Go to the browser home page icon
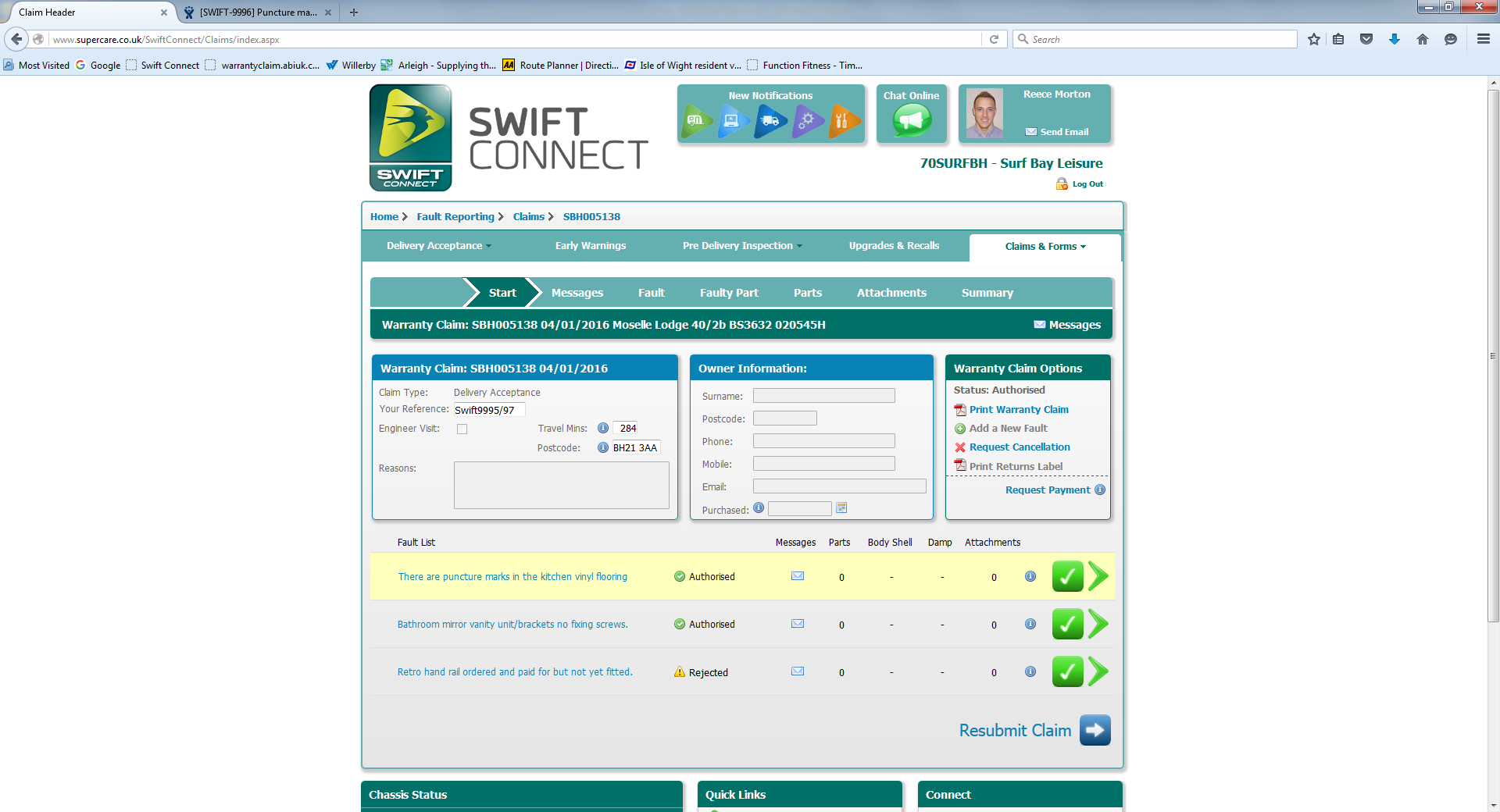Screen dimensions: 1500x812 (x=1423, y=39)
